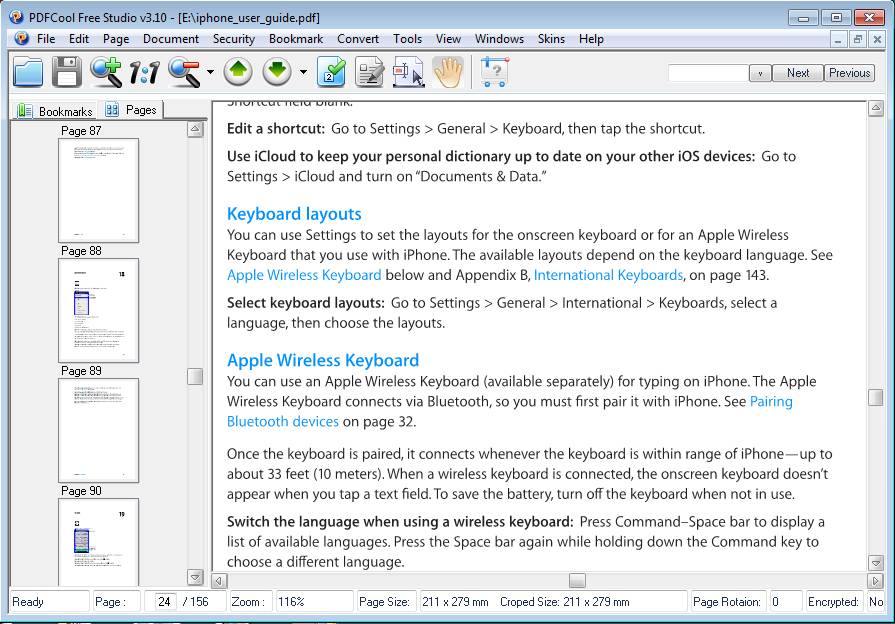
Task: Zoom in with the plus magnifier
Action: pos(105,72)
